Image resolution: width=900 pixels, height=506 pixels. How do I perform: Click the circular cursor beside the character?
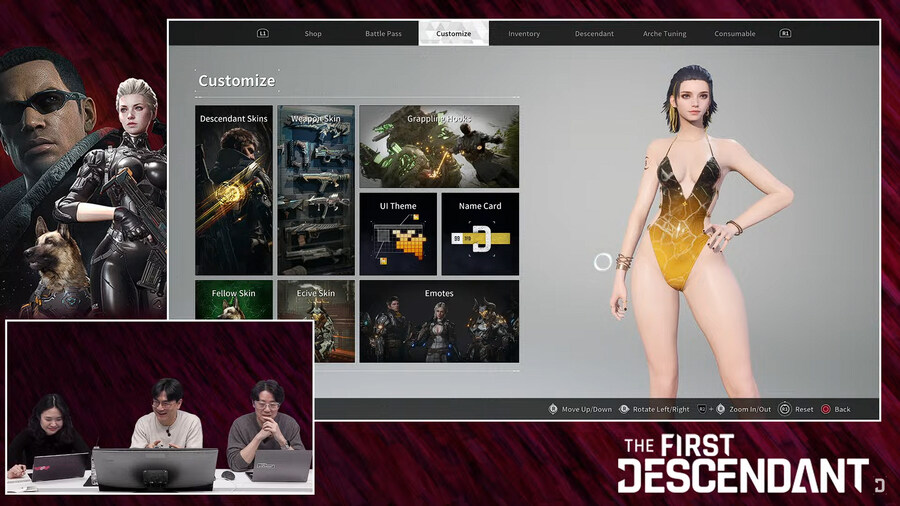(x=603, y=262)
